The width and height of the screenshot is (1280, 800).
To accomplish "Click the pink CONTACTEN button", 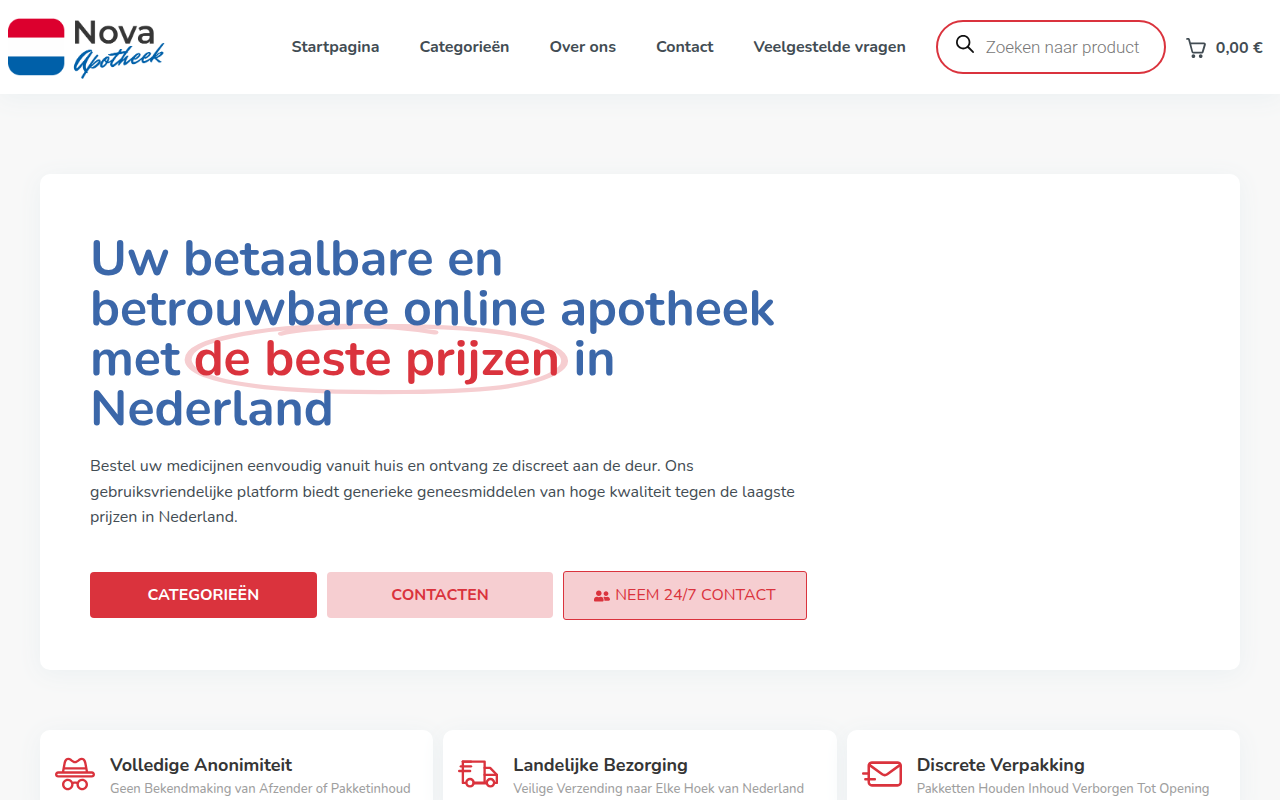I will (440, 595).
